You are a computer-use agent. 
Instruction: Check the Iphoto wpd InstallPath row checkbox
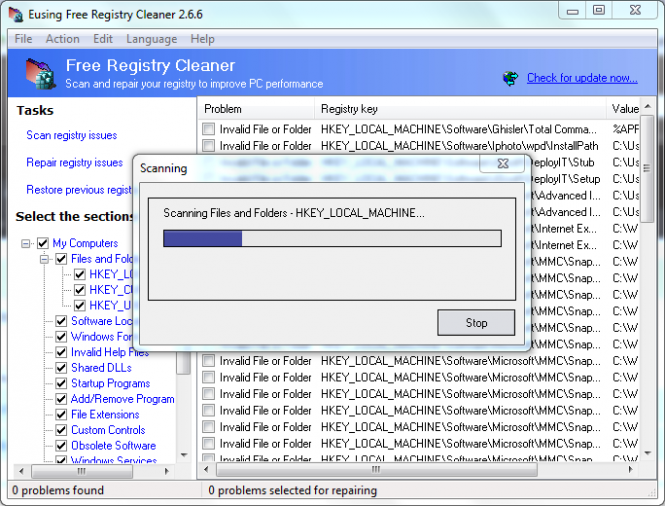(x=209, y=145)
